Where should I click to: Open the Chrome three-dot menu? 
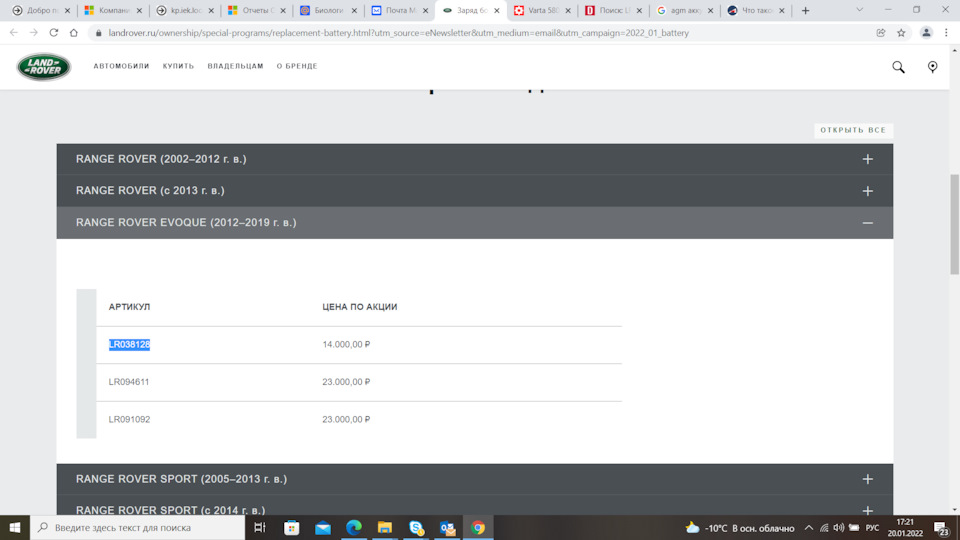point(947,33)
